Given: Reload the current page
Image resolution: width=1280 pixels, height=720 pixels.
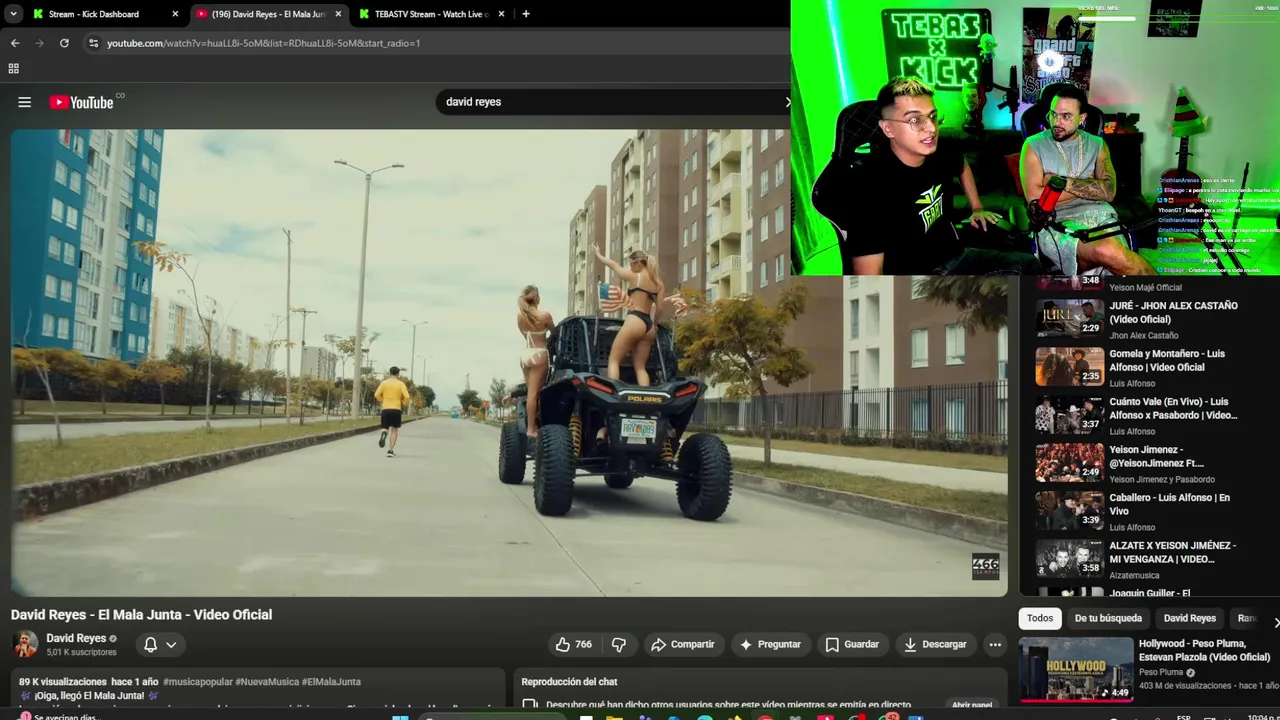Looking at the screenshot, I should pos(64,43).
